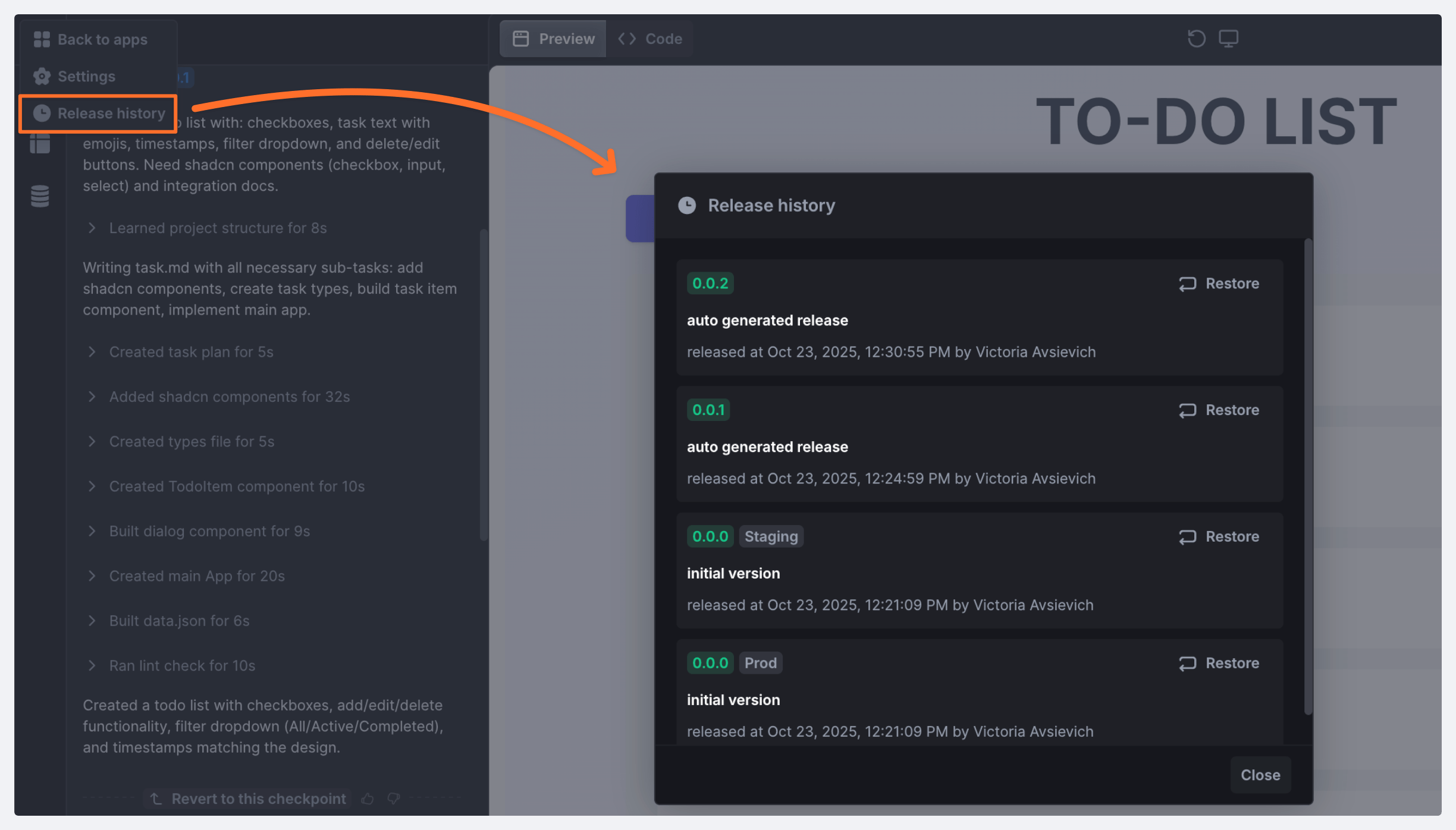Click the table layout icon in sidebar

pos(40,144)
